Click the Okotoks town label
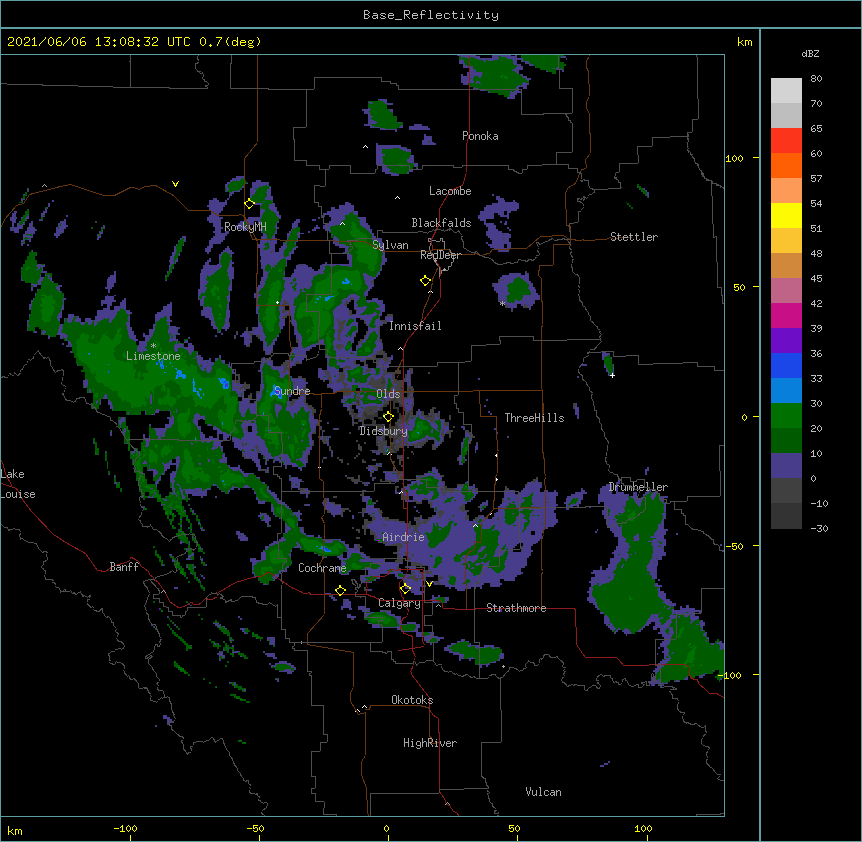 pyautogui.click(x=412, y=700)
